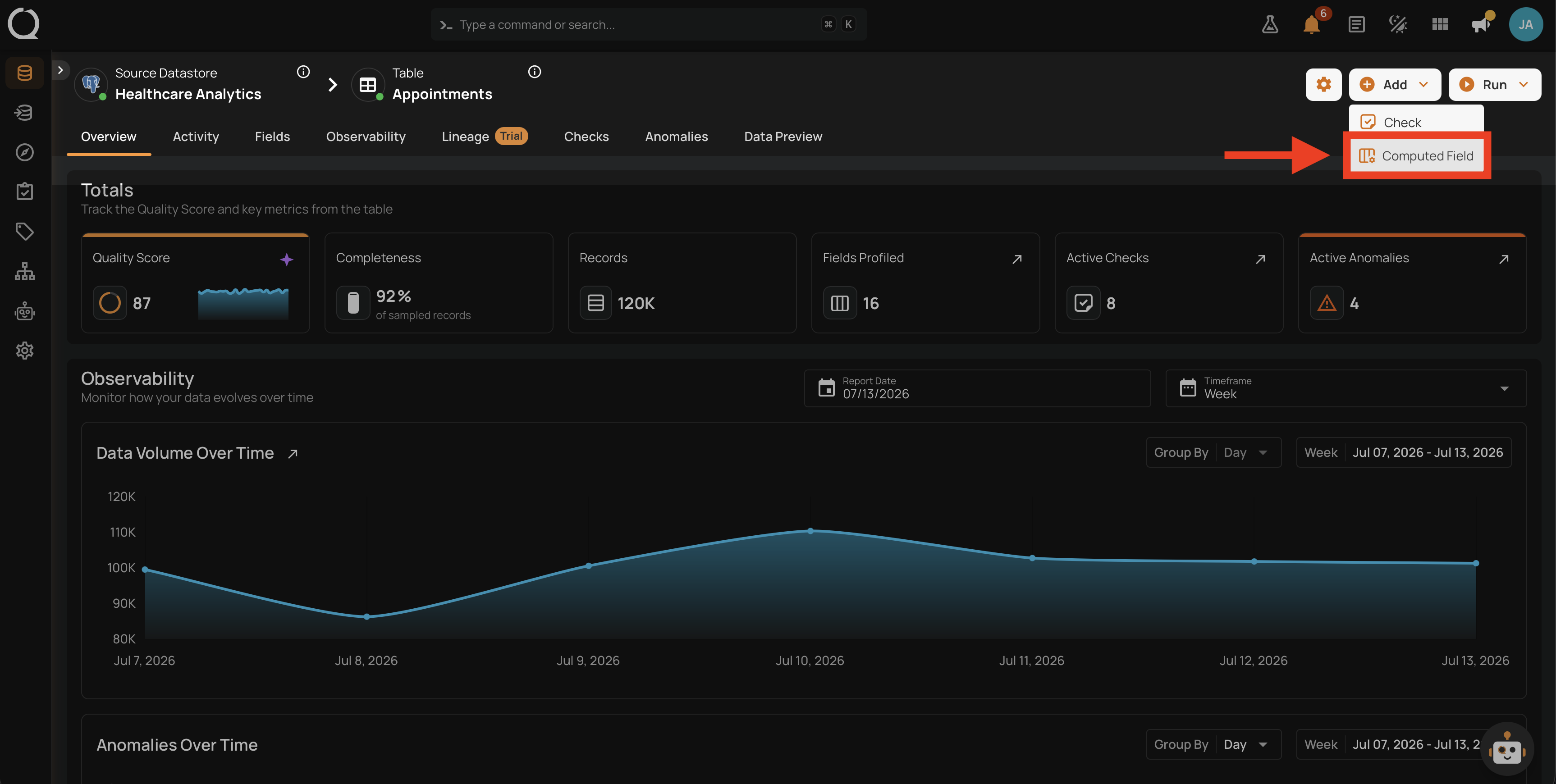Select Computed Field from Add menu
The image size is (1556, 784).
(1416, 156)
